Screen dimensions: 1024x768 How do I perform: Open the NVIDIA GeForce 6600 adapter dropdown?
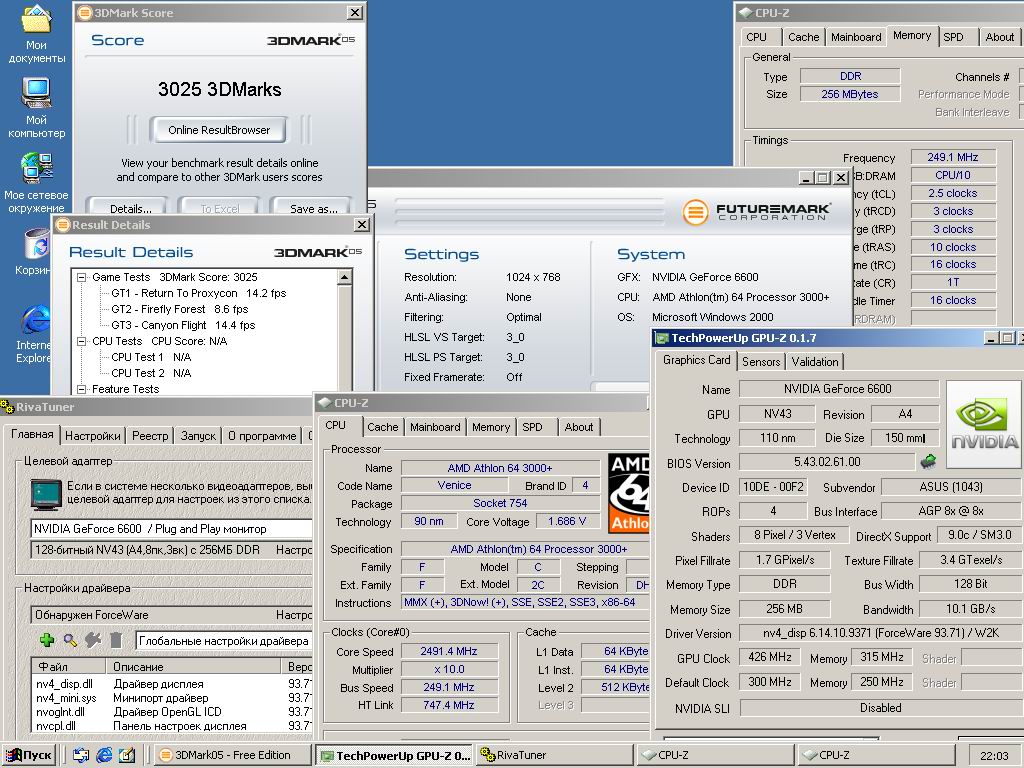click(172, 528)
